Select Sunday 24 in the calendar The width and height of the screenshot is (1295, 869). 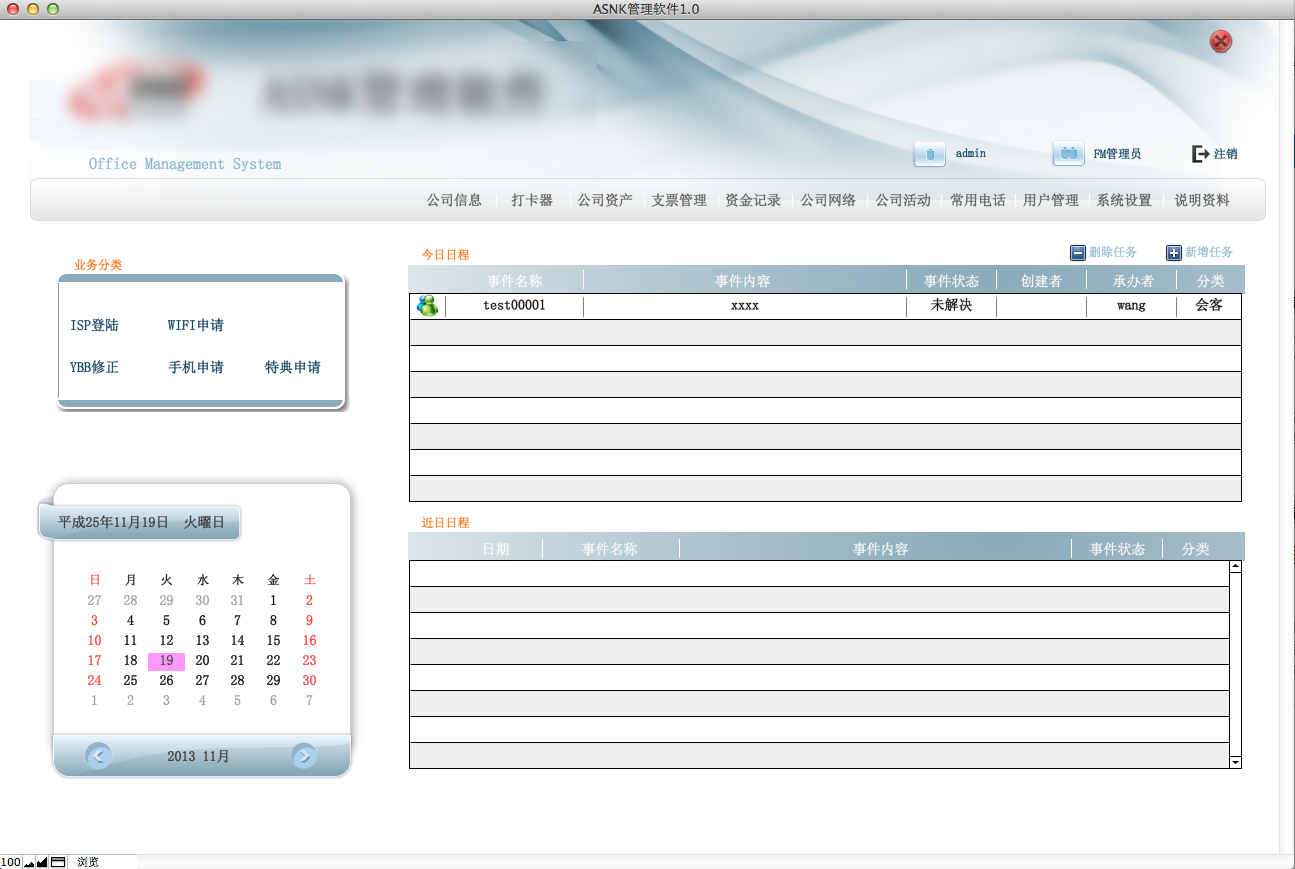[x=94, y=680]
